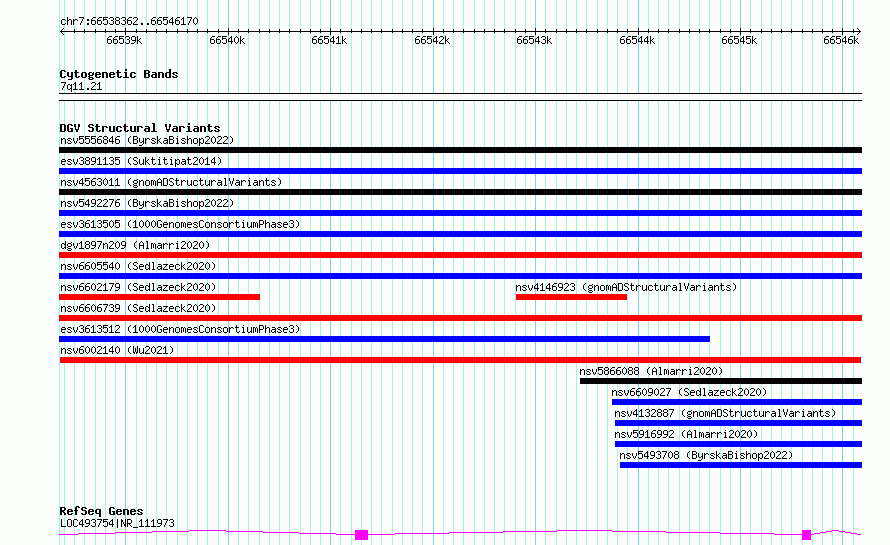This screenshot has height=545, width=890.
Task: Click the left arrow of the ruler
Action: [x=62, y=32]
